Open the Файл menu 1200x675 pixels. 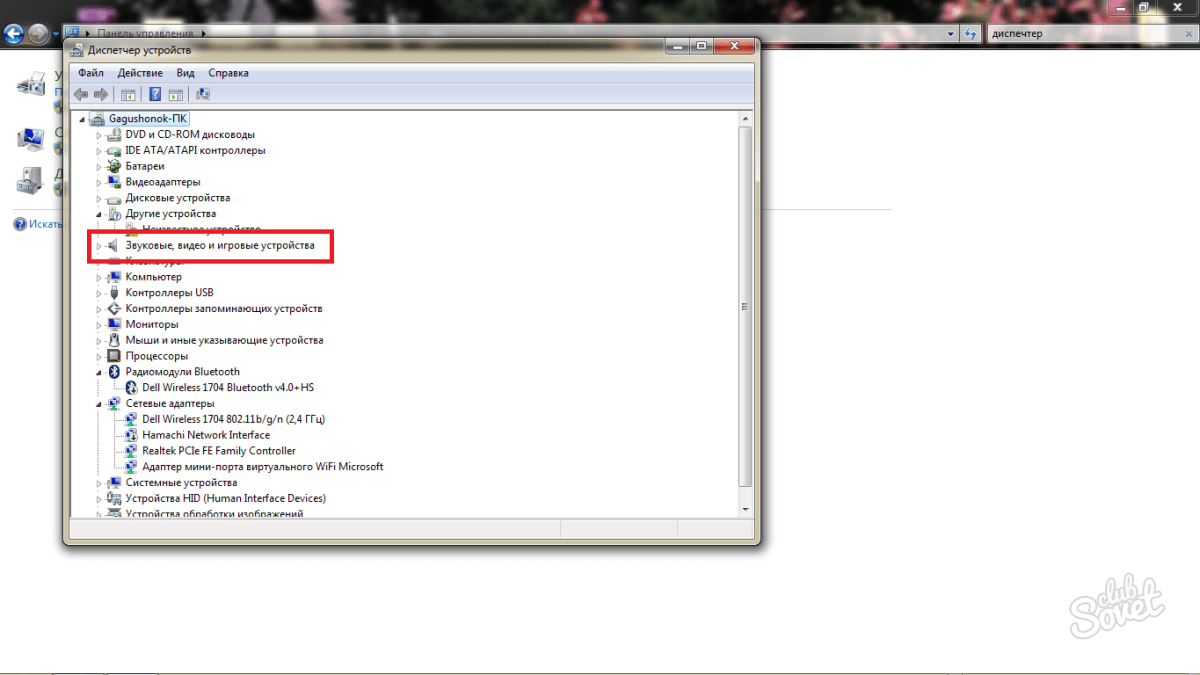tap(90, 73)
